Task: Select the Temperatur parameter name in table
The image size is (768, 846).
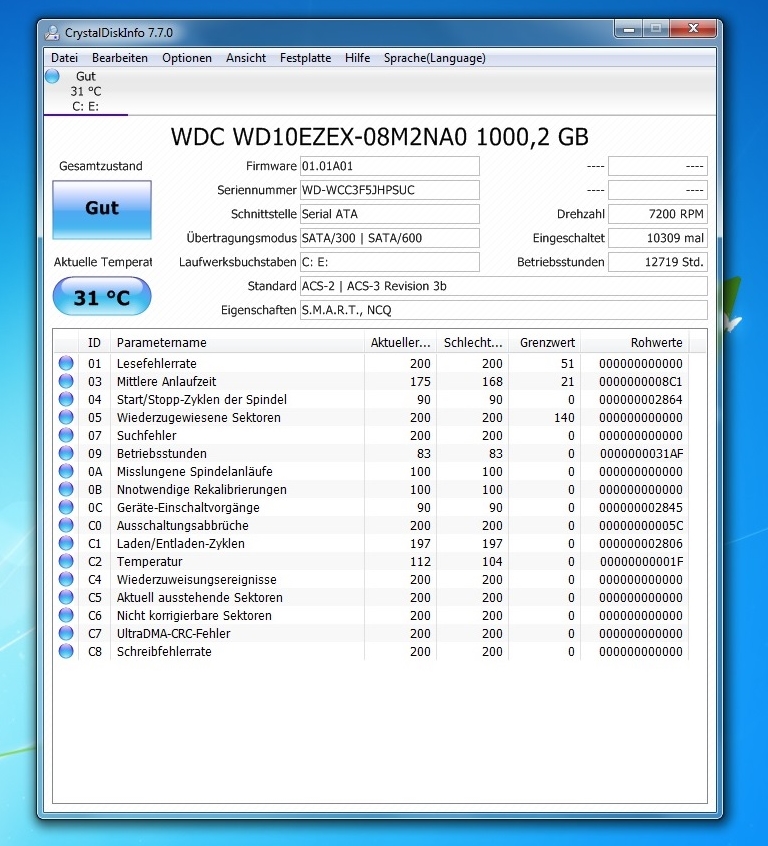Action: coord(149,562)
